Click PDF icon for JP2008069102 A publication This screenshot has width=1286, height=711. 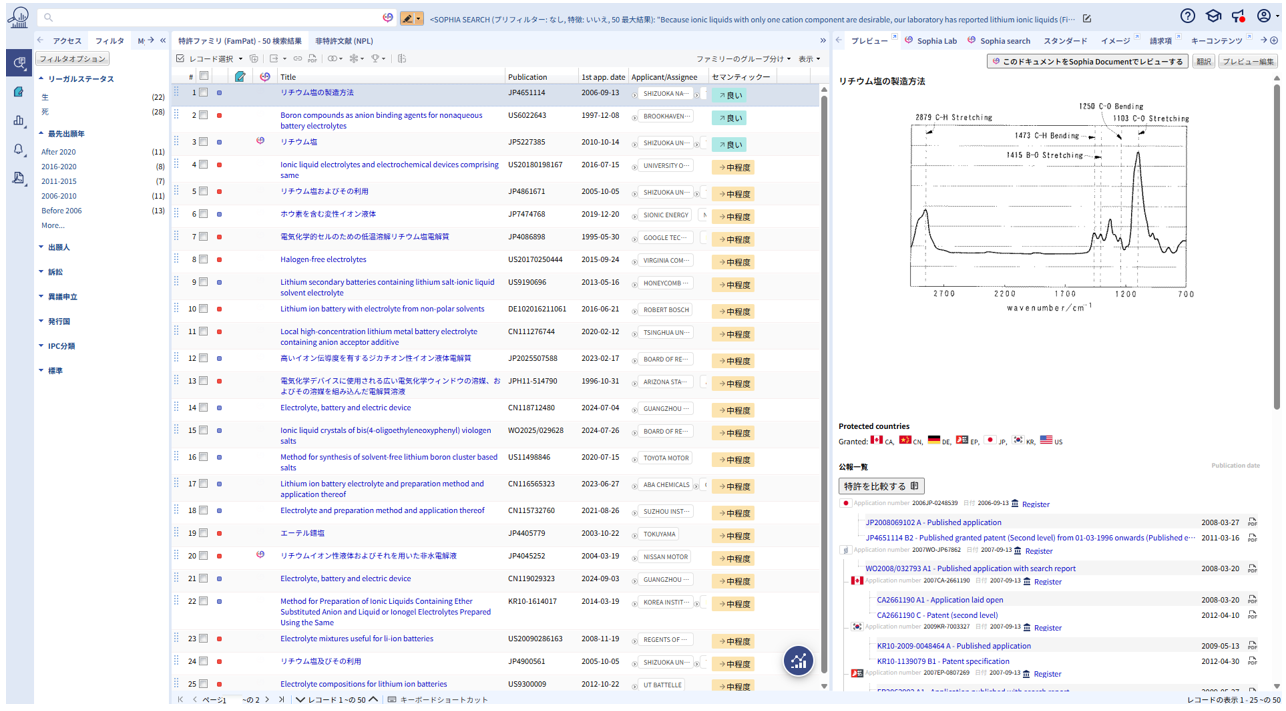click(1252, 522)
